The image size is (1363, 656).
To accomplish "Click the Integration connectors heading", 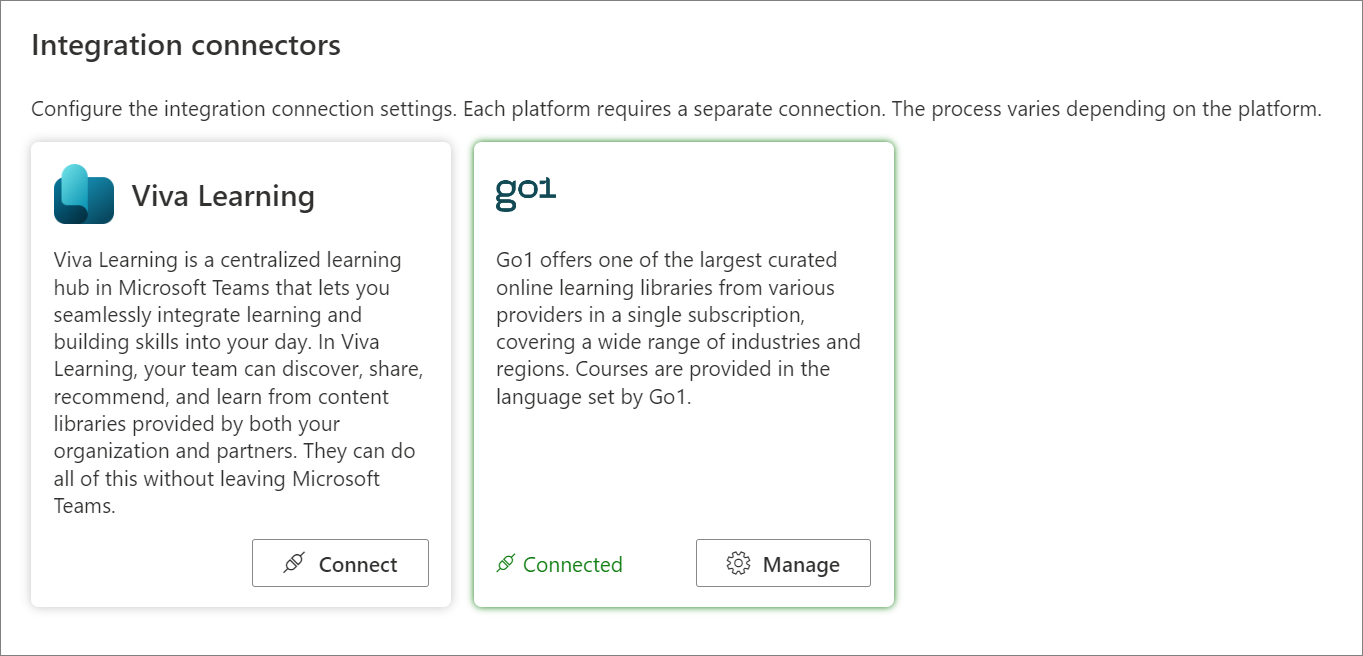I will tap(186, 45).
